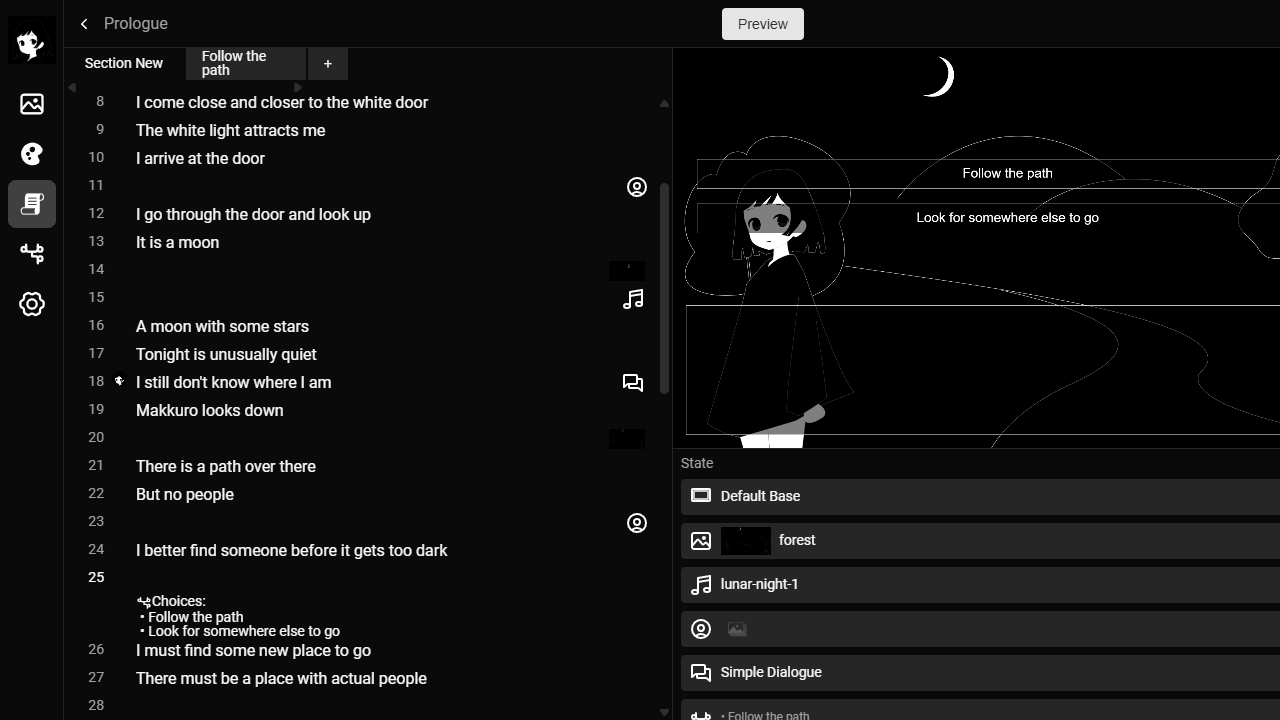Viewport: 1280px width, 720px height.
Task: Select the script scroll icon in sidebar
Action: click(32, 204)
